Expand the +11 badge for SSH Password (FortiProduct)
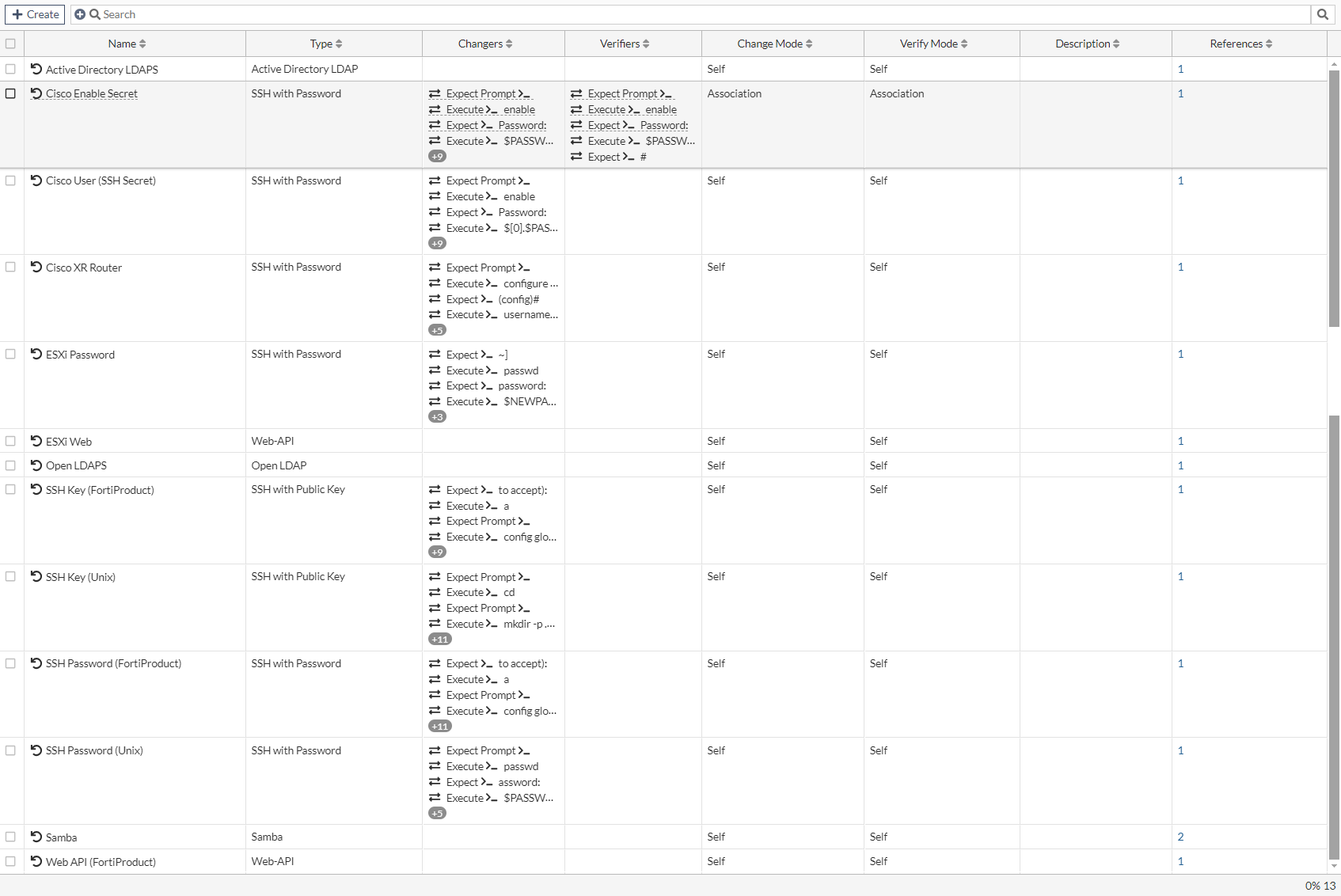 coord(439,726)
